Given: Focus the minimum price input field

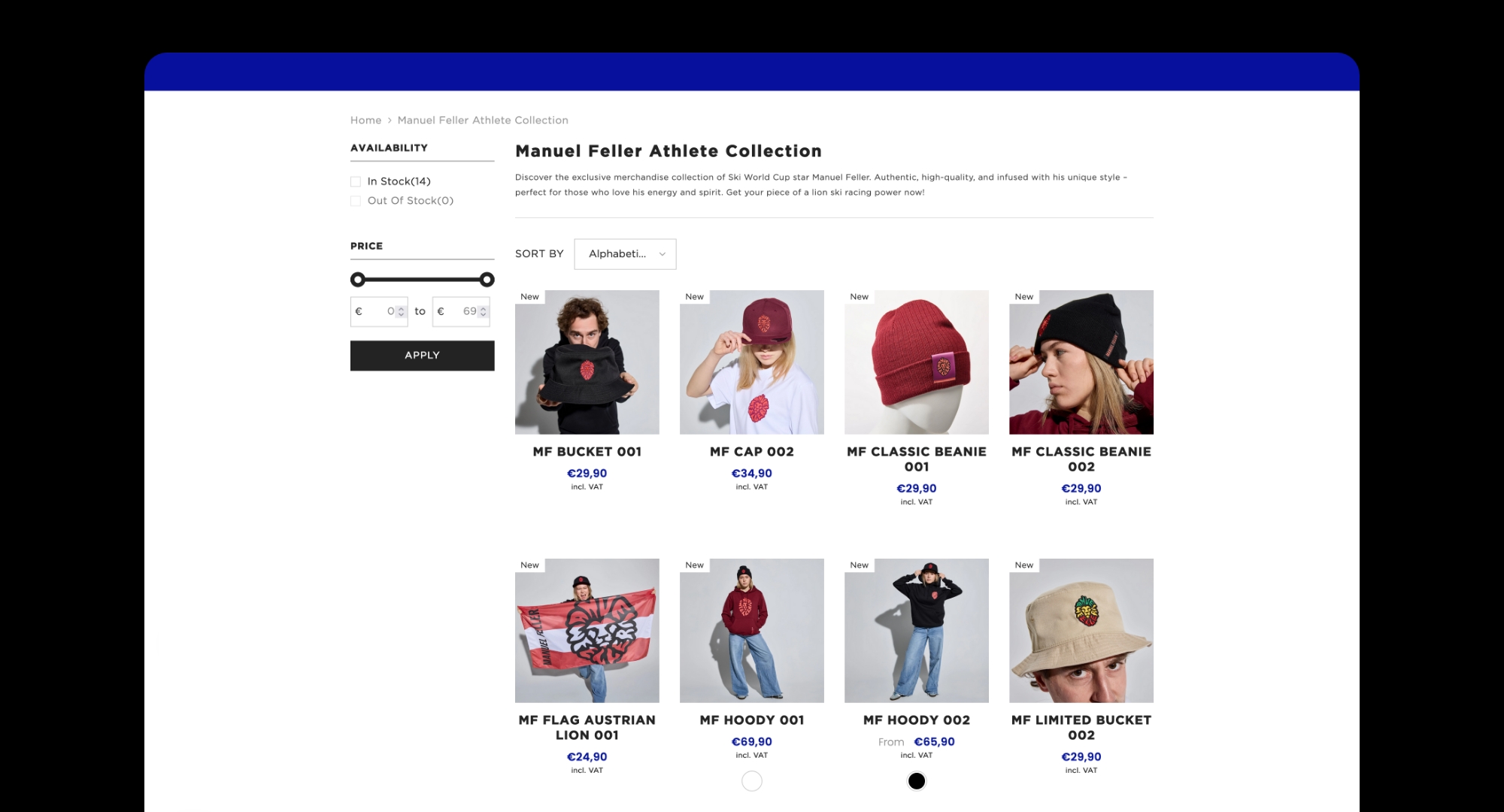Looking at the screenshot, I should [x=376, y=311].
